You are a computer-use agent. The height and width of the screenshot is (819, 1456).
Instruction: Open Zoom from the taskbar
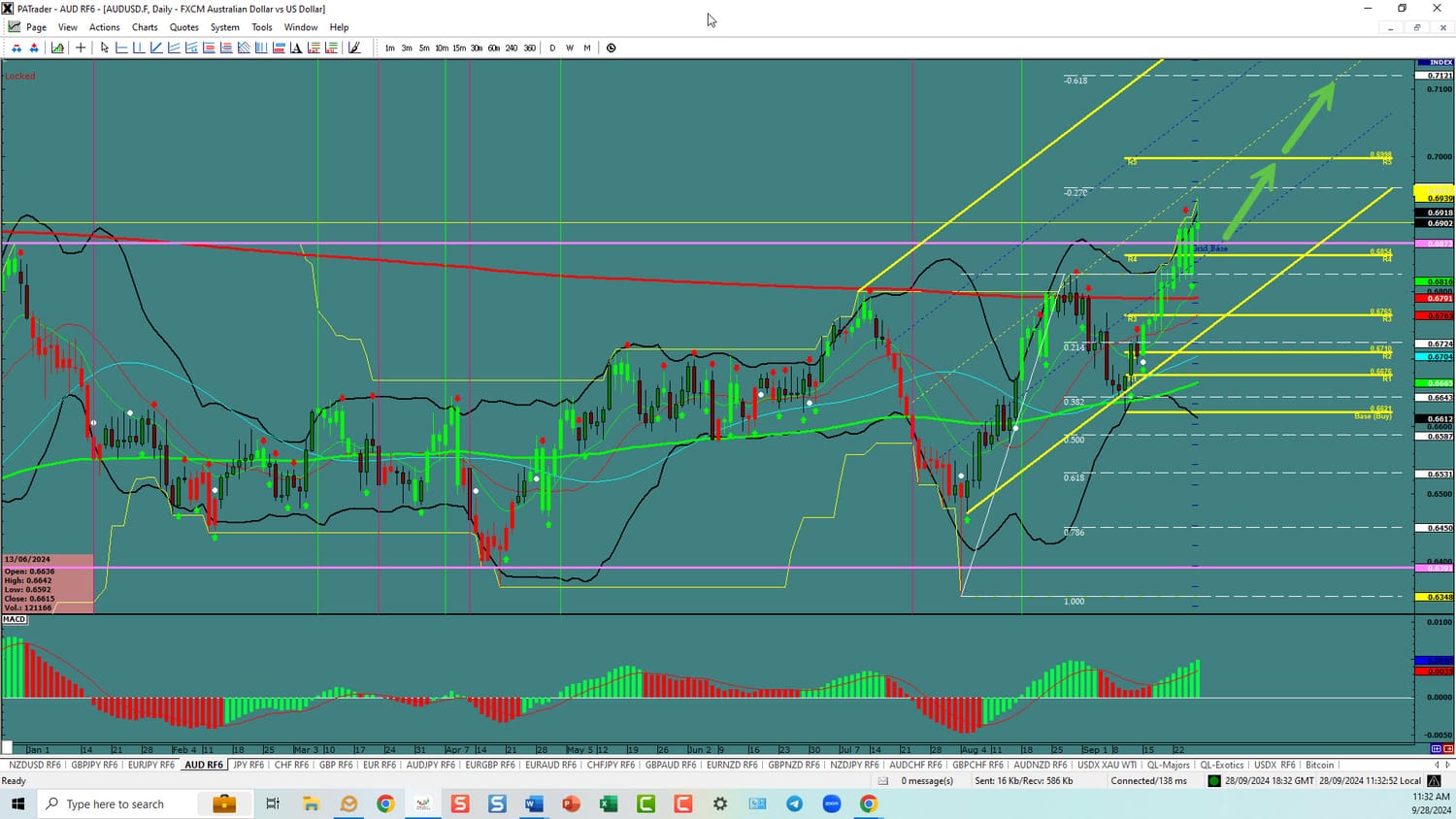click(832, 803)
